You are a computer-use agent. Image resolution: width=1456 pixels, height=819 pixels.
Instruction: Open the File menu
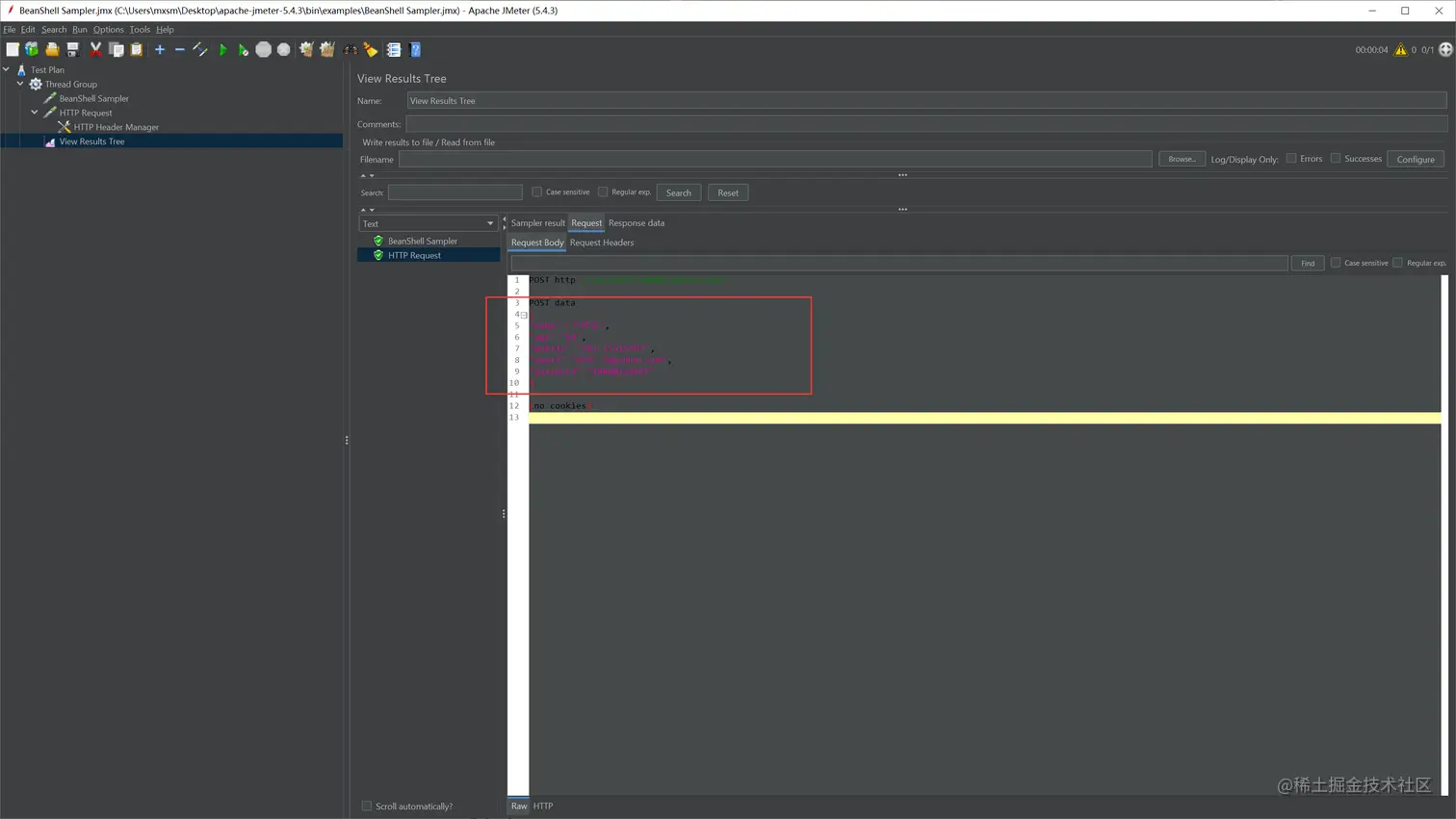10,30
